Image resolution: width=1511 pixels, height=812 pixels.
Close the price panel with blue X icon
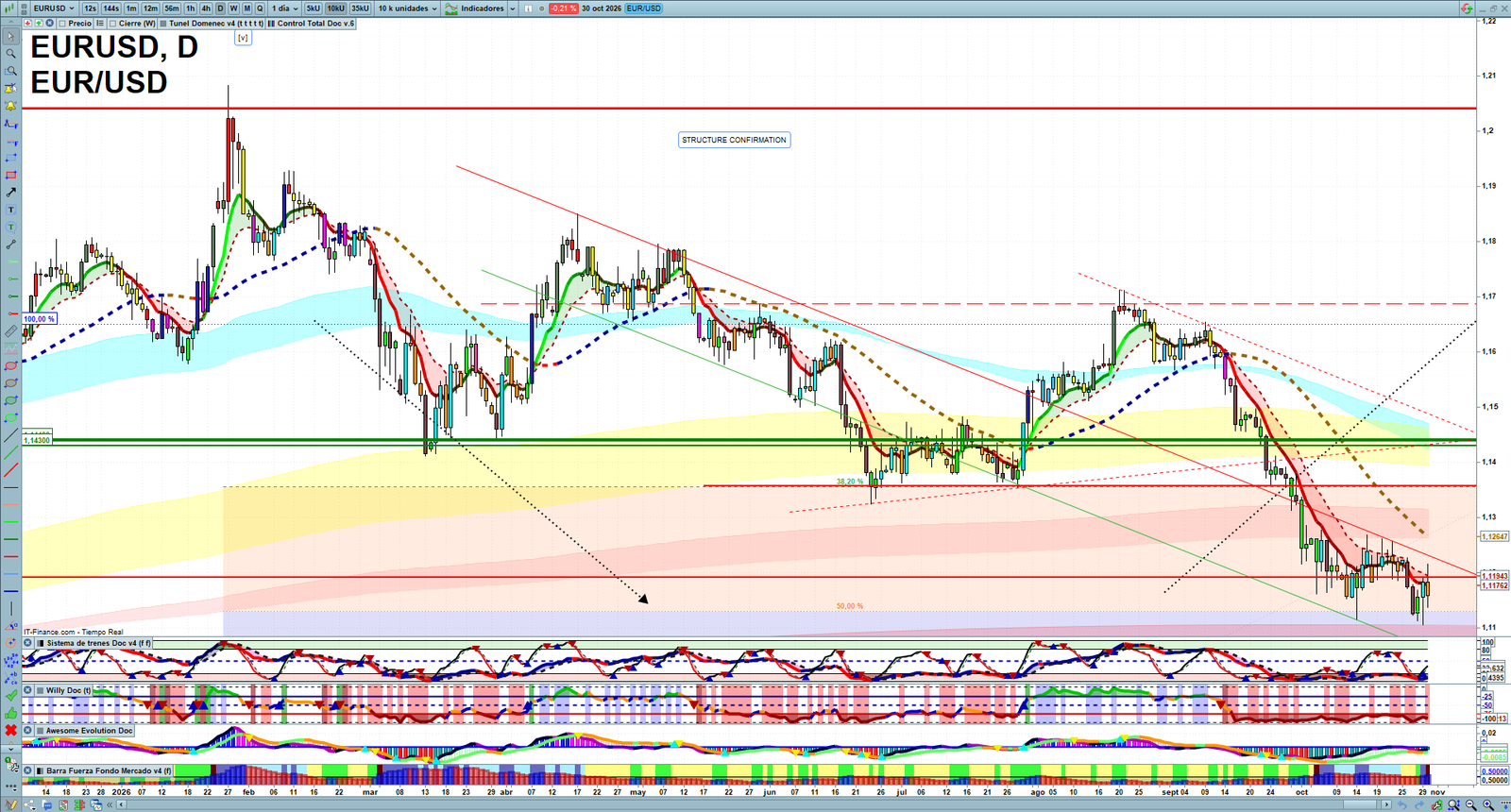(50, 24)
